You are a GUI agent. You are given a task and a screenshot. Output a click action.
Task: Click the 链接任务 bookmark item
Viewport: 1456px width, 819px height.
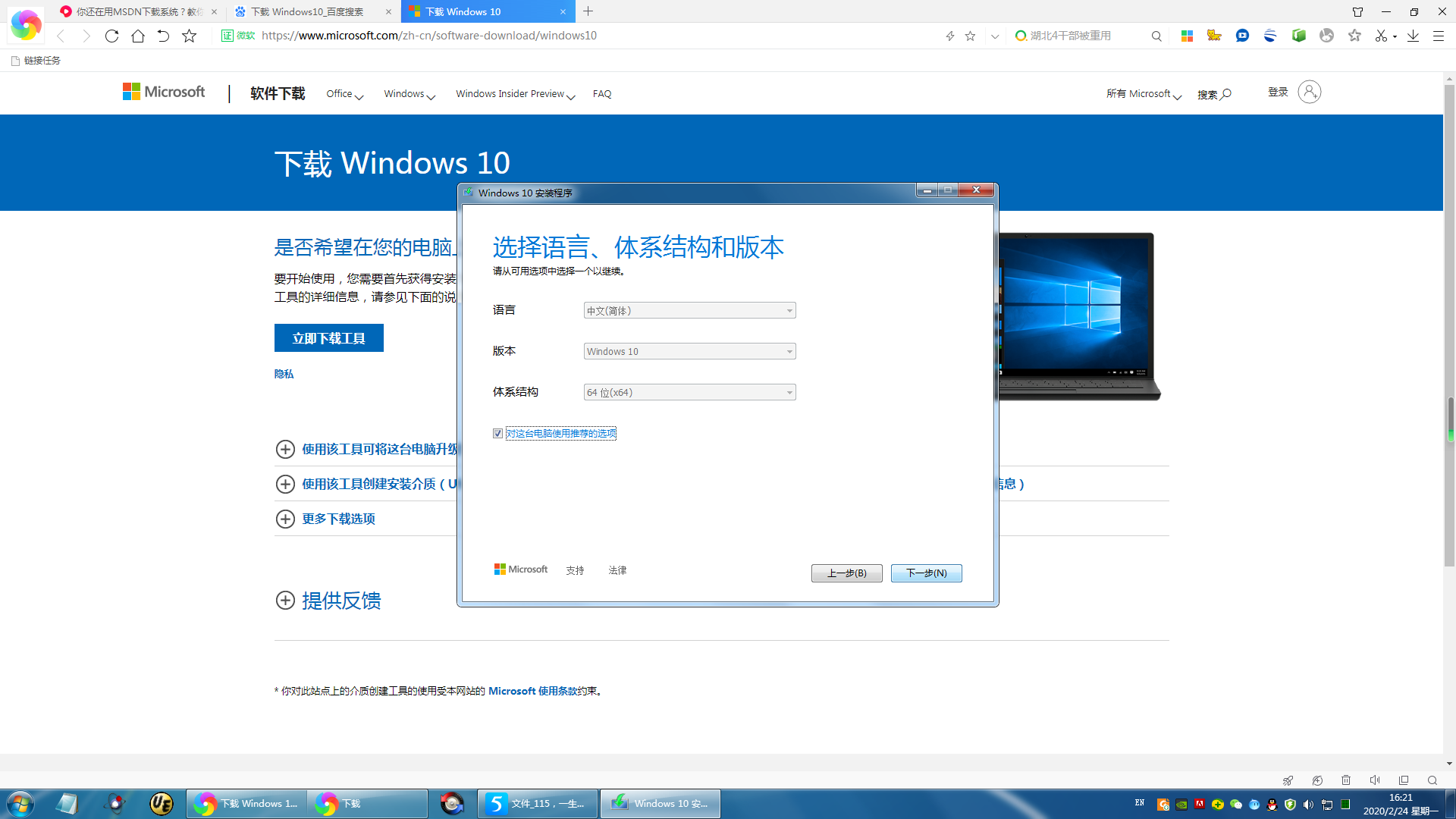pos(36,61)
